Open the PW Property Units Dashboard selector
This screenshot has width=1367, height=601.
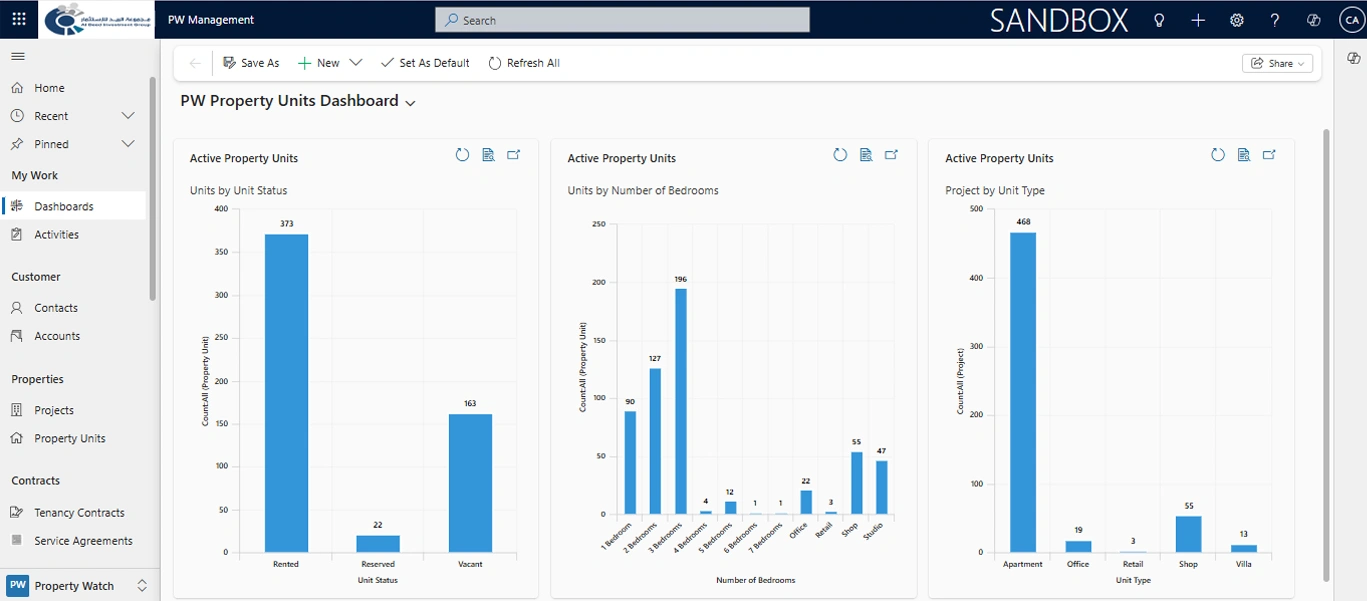pyautogui.click(x=410, y=102)
